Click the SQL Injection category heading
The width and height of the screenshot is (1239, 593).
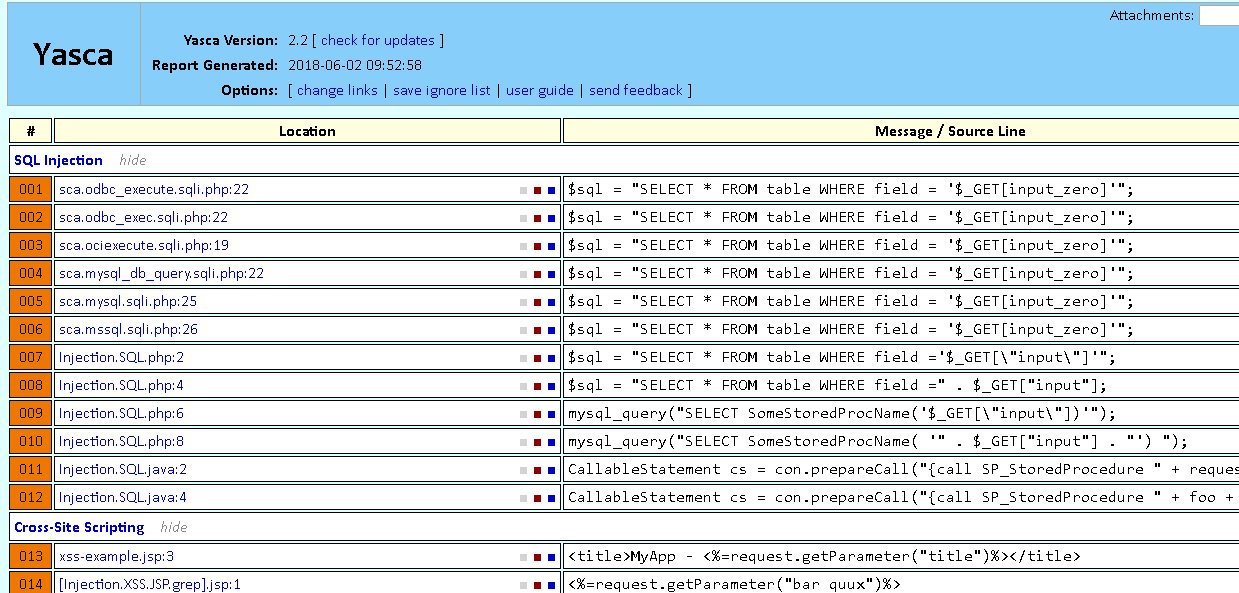click(58, 160)
